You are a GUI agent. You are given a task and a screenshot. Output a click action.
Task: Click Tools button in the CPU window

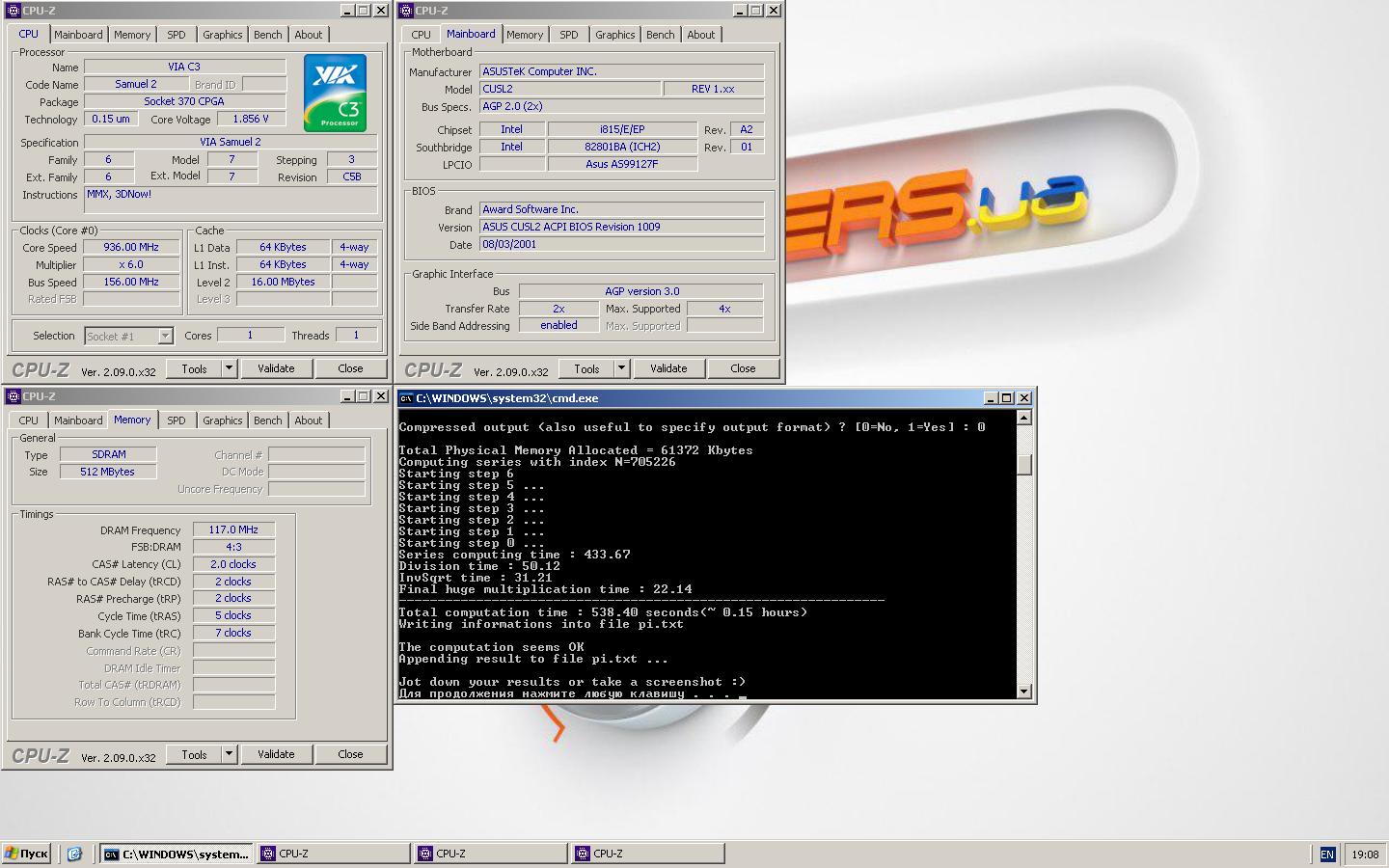pyautogui.click(x=194, y=368)
